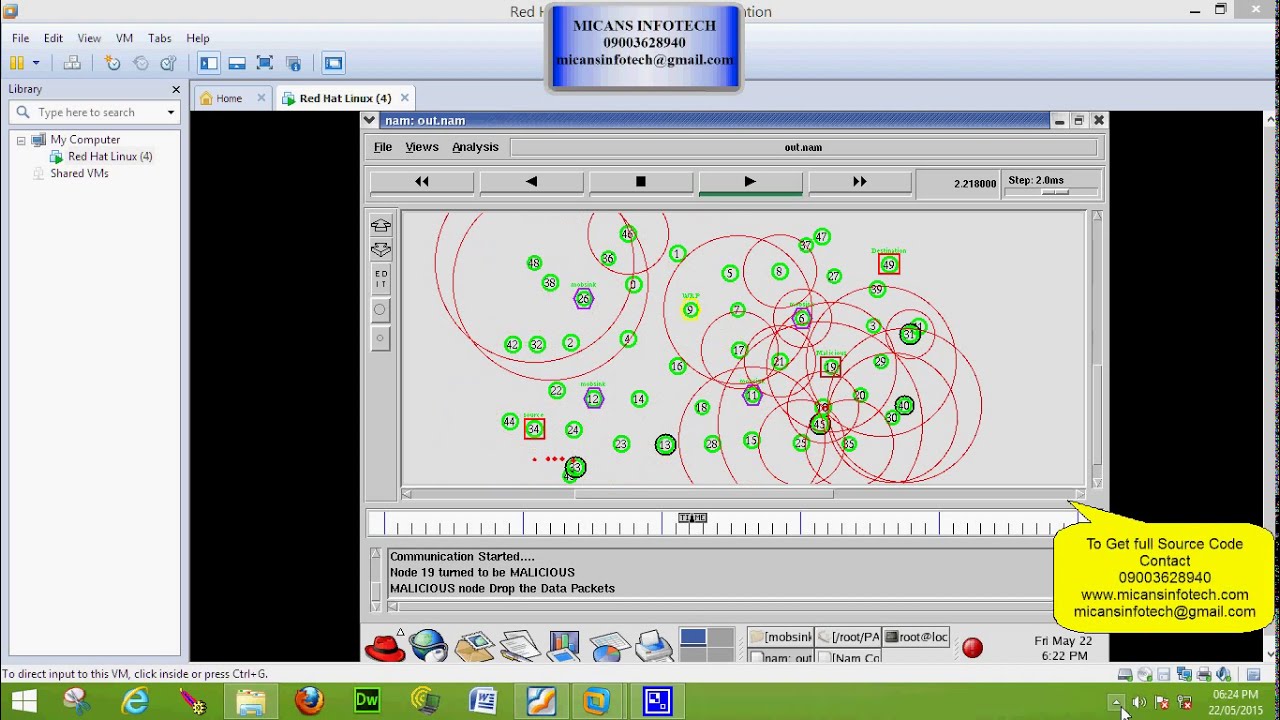Open the VM menu in VMware
The image size is (1280, 720).
(x=124, y=38)
